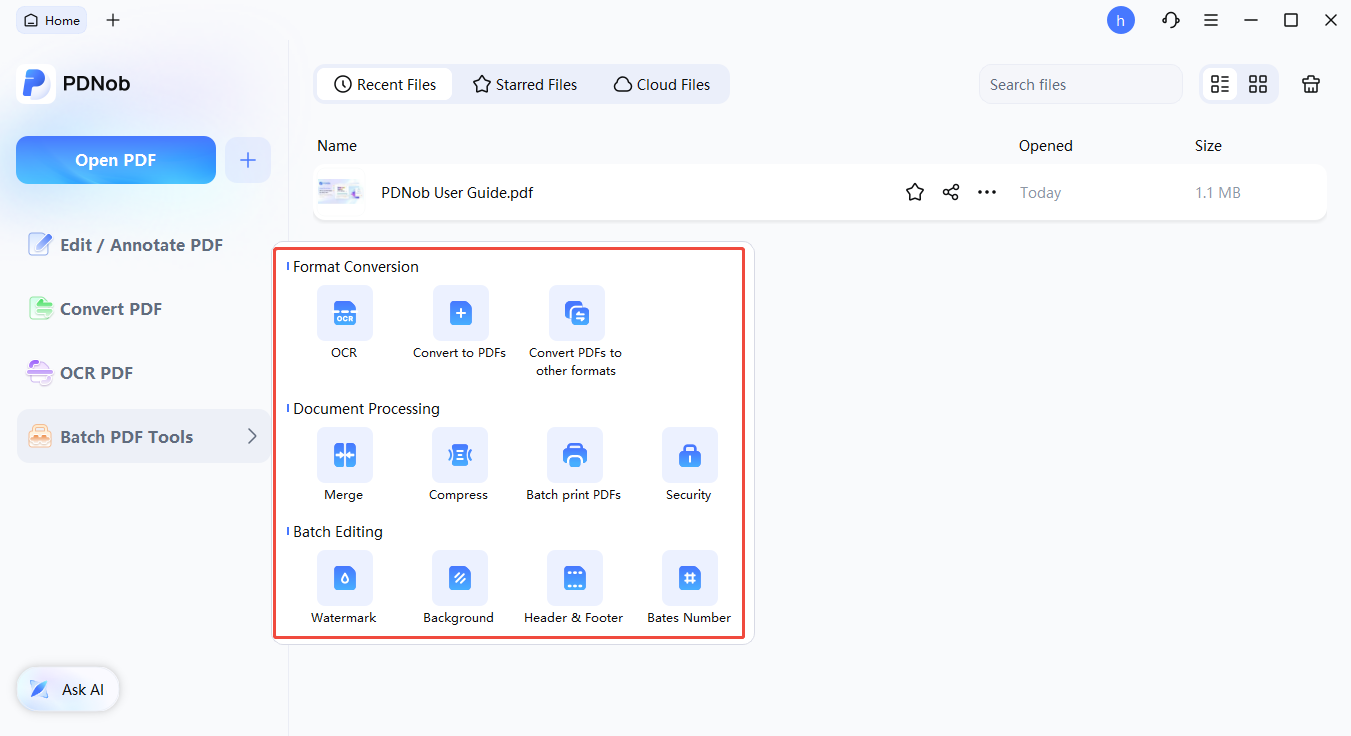Open the Security batch tool

(689, 455)
